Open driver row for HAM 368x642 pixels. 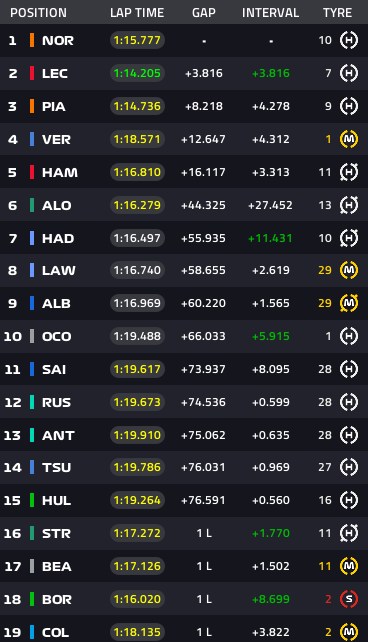184,172
